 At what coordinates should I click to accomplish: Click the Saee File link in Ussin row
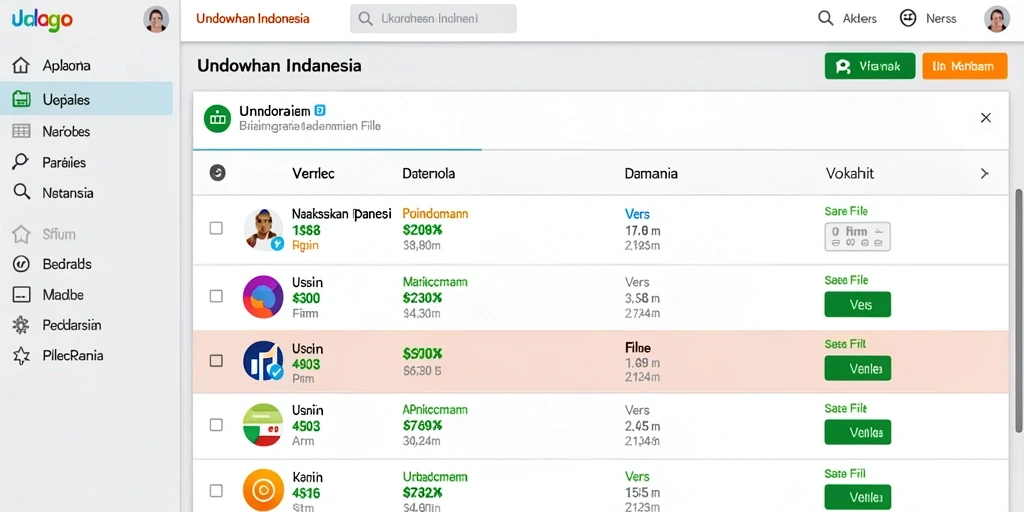[846, 280]
